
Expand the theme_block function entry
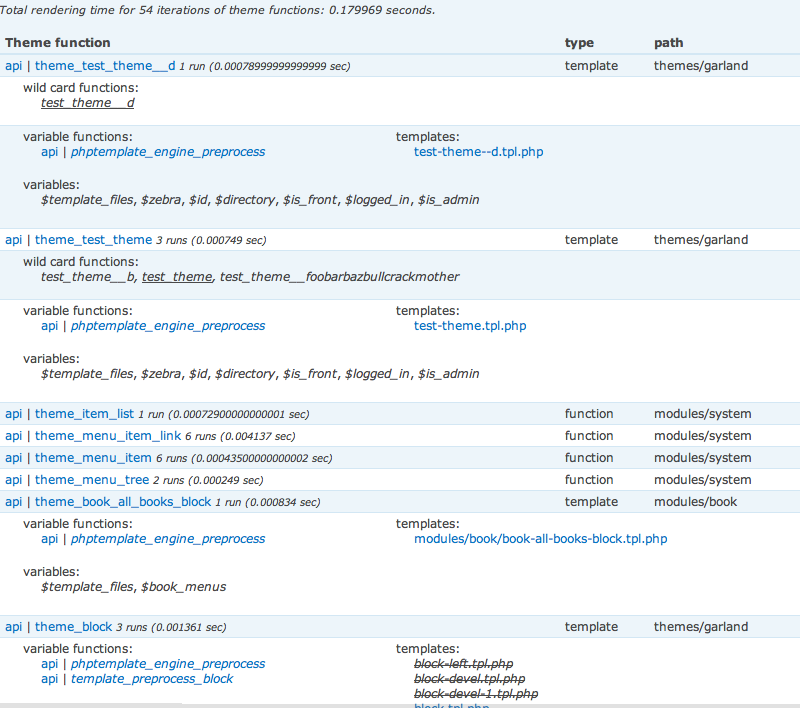[73, 627]
